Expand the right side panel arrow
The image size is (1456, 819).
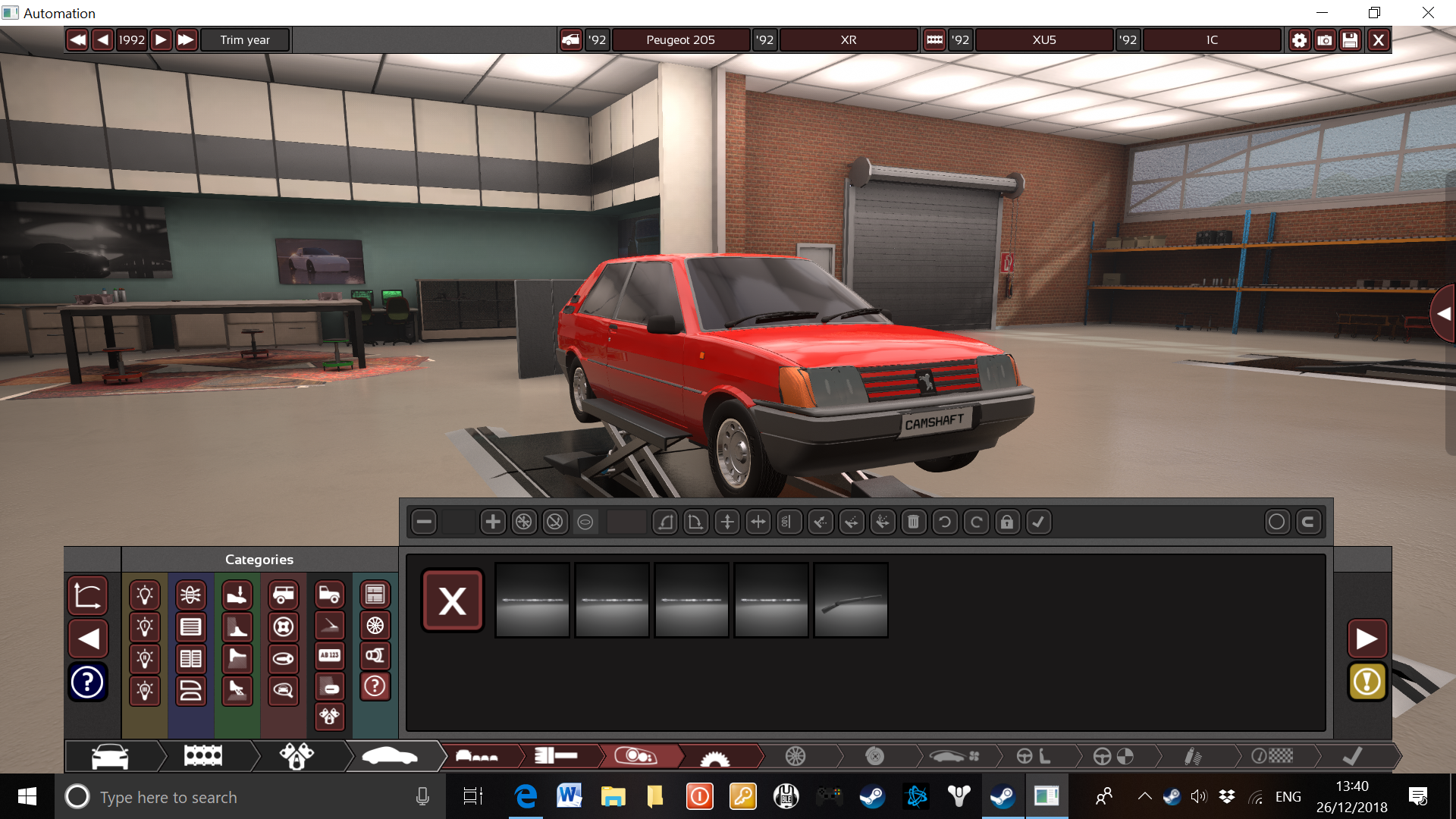(x=1444, y=313)
